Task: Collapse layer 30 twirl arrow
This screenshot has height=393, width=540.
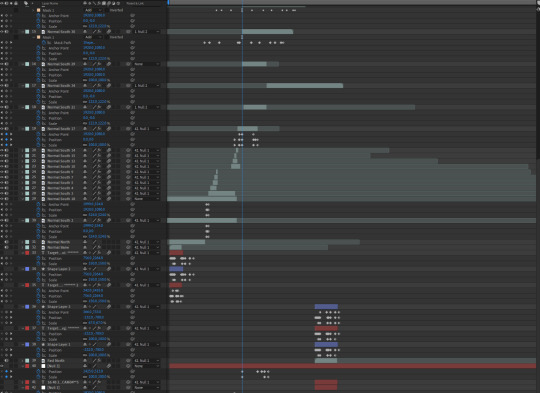Action: [x=22, y=220]
